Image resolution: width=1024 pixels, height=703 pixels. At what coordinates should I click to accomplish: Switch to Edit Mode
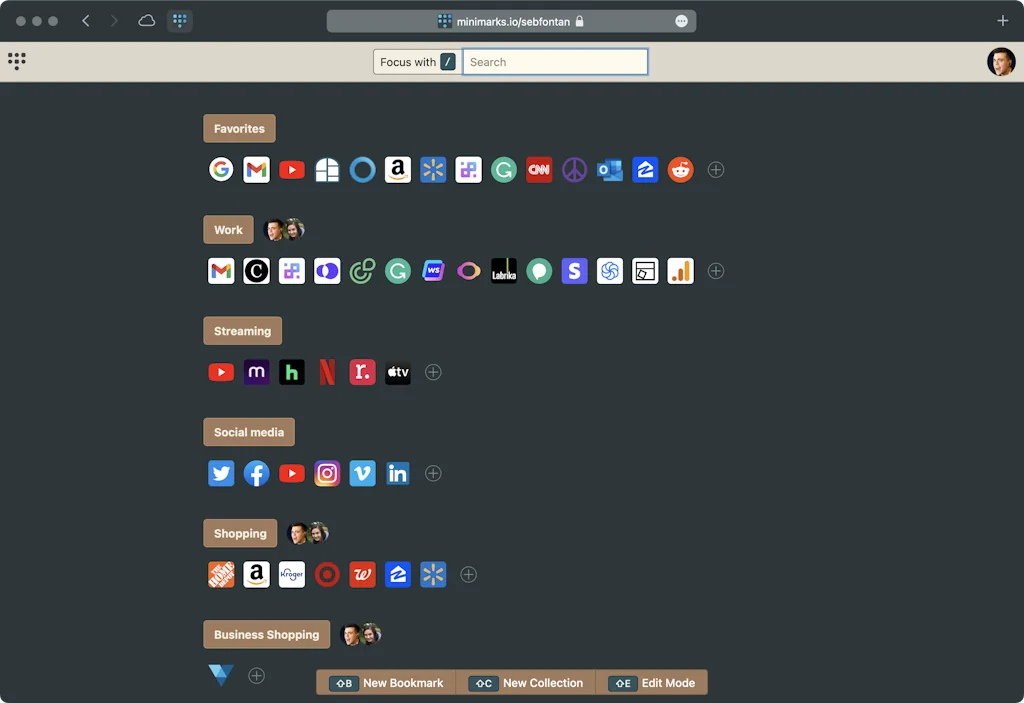coord(652,683)
